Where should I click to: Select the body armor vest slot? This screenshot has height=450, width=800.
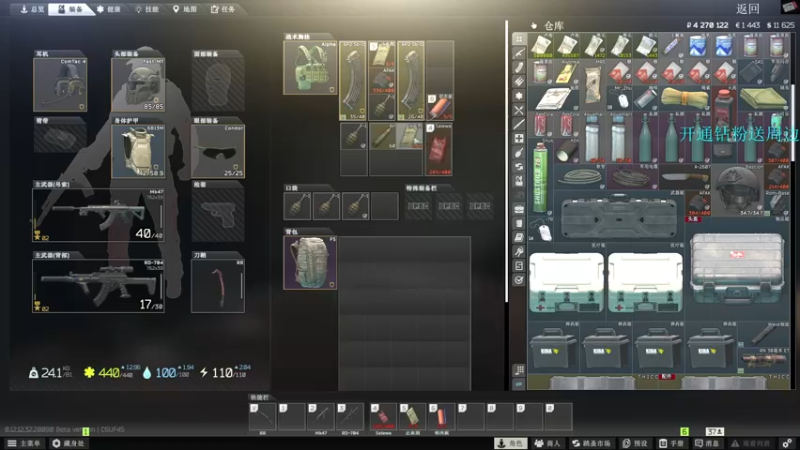(138, 151)
